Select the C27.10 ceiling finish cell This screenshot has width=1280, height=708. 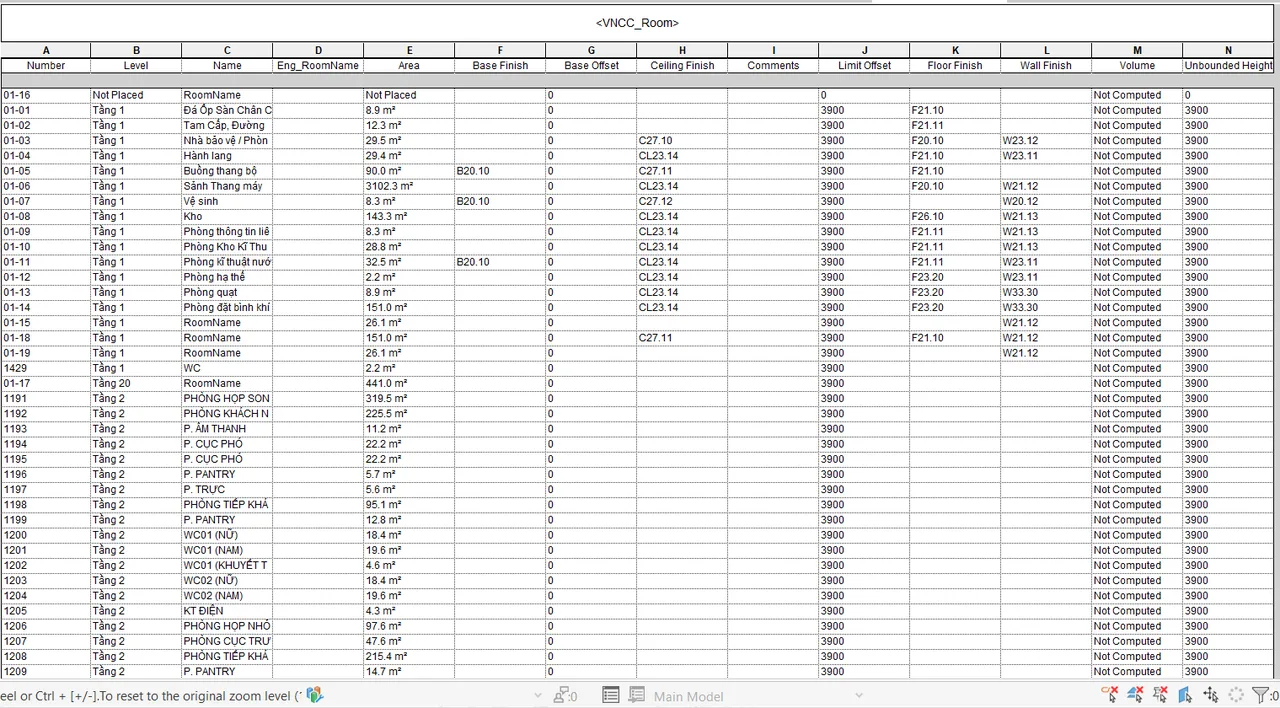coord(682,141)
